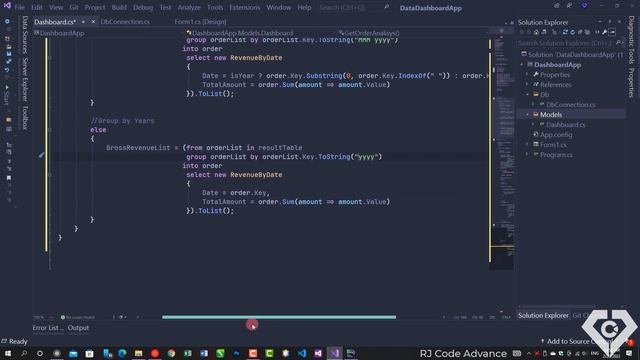Viewport: 640px width, 360px height.
Task: Open Microsoft Edge from the taskbar
Action: 122,353
